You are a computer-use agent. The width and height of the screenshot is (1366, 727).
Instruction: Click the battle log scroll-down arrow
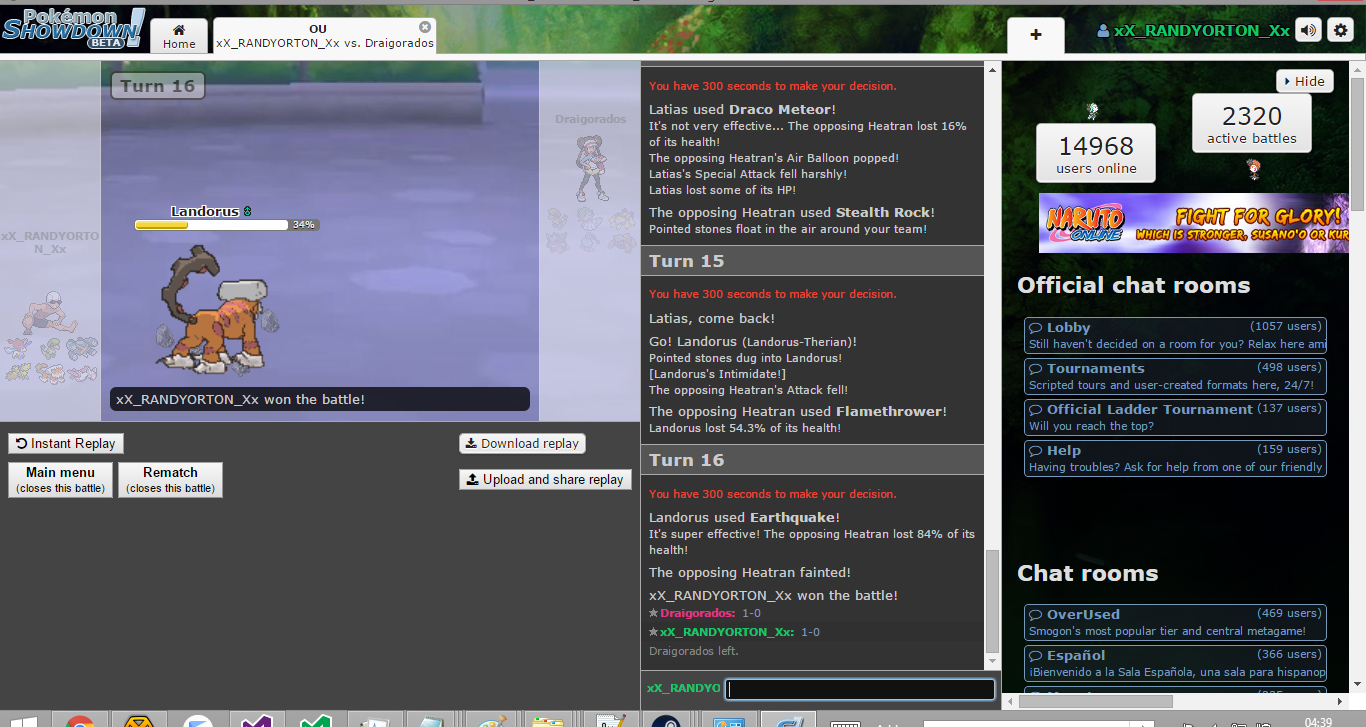point(992,661)
